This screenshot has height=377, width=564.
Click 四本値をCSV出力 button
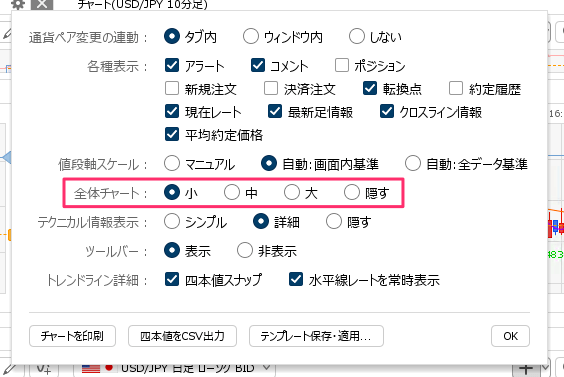(182, 336)
